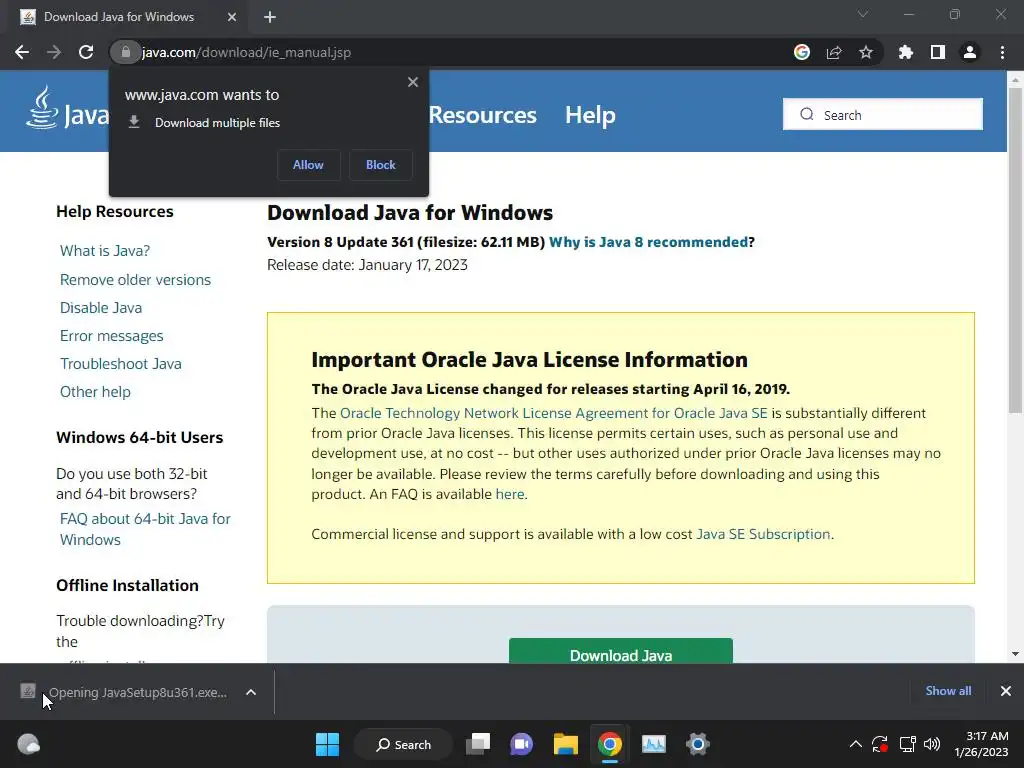The image size is (1024, 768).
Task: Open the resource monitor taskbar app
Action: pos(654,744)
